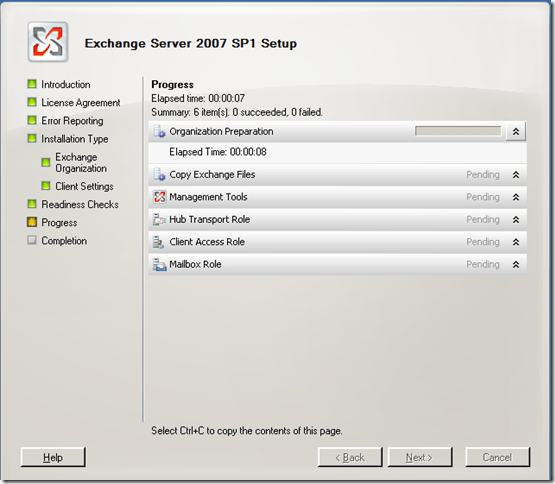The height and width of the screenshot is (484, 555).
Task: Click the Mailbox Role row title
Action: (195, 264)
